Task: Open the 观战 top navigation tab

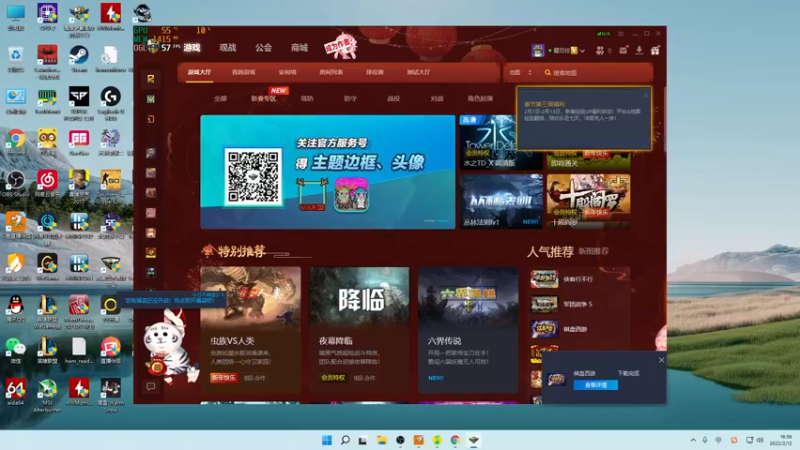Action: 228,47
